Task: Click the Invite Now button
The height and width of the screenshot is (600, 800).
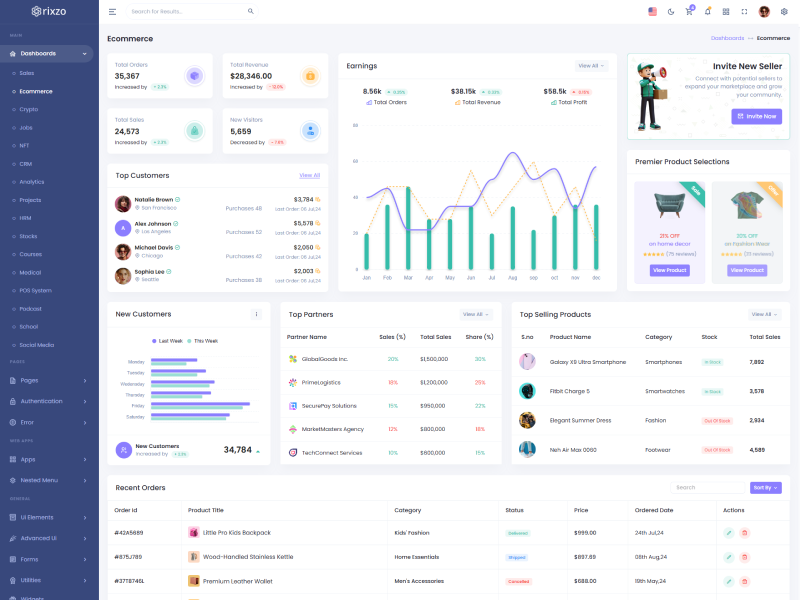Action: (756, 116)
